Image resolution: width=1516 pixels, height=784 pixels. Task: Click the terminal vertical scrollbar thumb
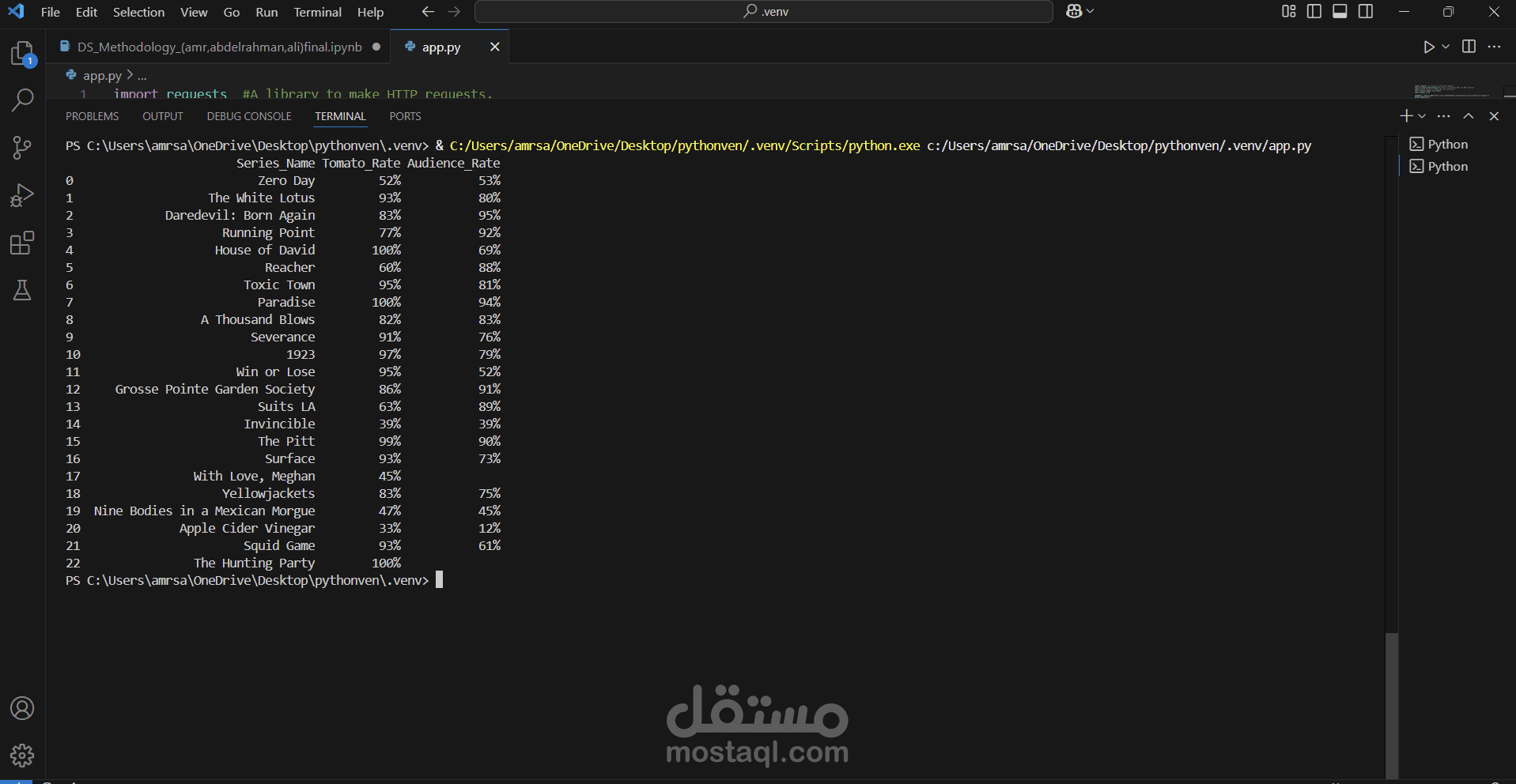(x=1392, y=705)
